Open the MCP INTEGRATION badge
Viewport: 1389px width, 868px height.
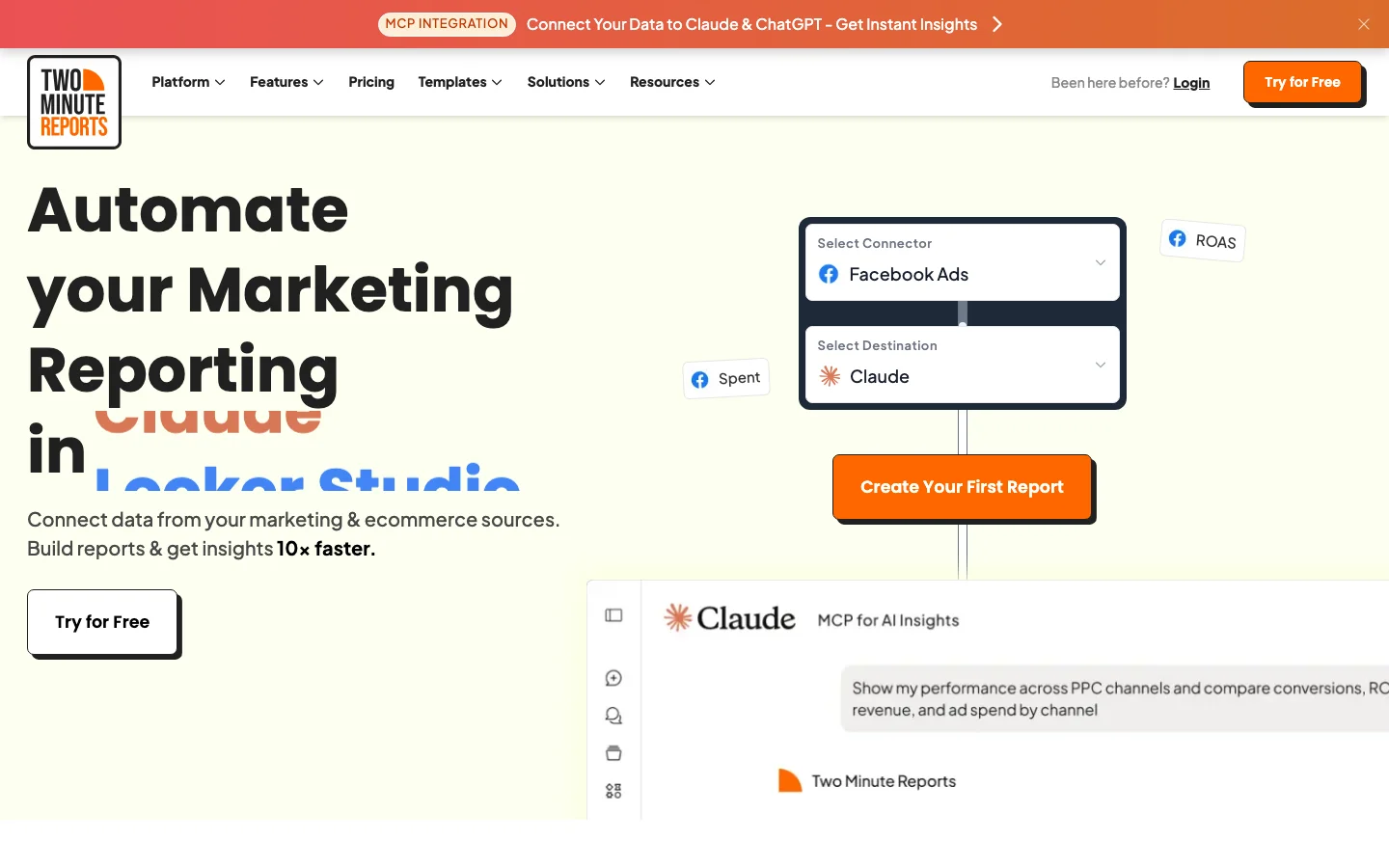pos(447,24)
